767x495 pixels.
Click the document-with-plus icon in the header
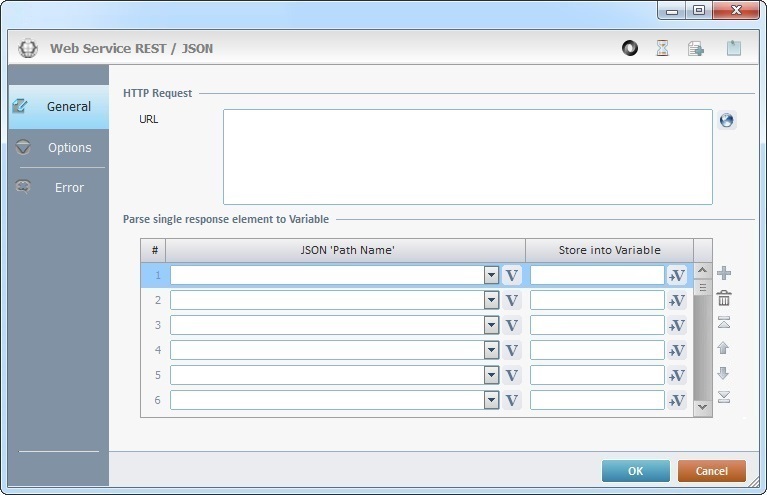(x=696, y=48)
